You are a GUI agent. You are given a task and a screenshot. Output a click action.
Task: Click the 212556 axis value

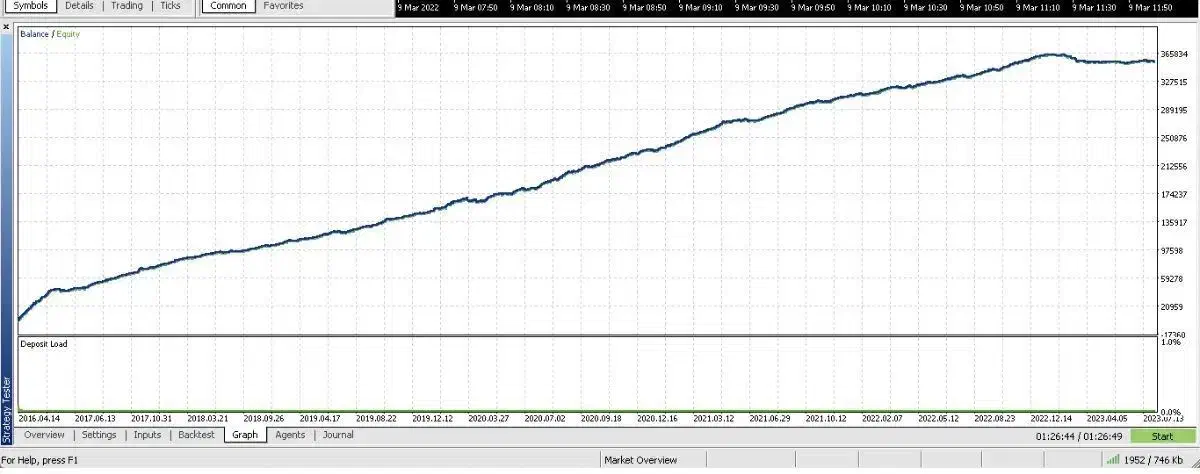pyautogui.click(x=1172, y=166)
